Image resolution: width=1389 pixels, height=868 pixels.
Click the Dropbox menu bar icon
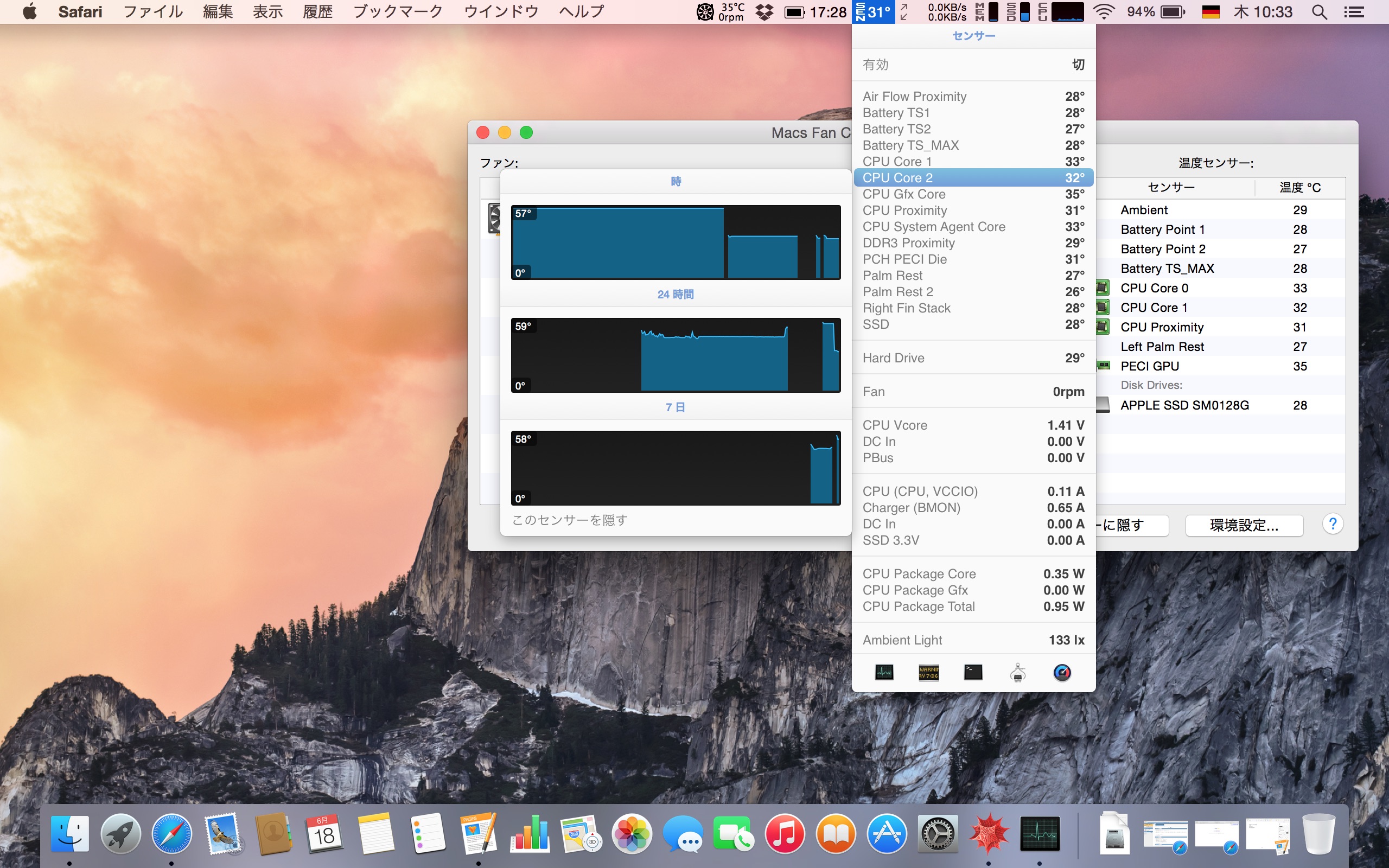point(764,12)
